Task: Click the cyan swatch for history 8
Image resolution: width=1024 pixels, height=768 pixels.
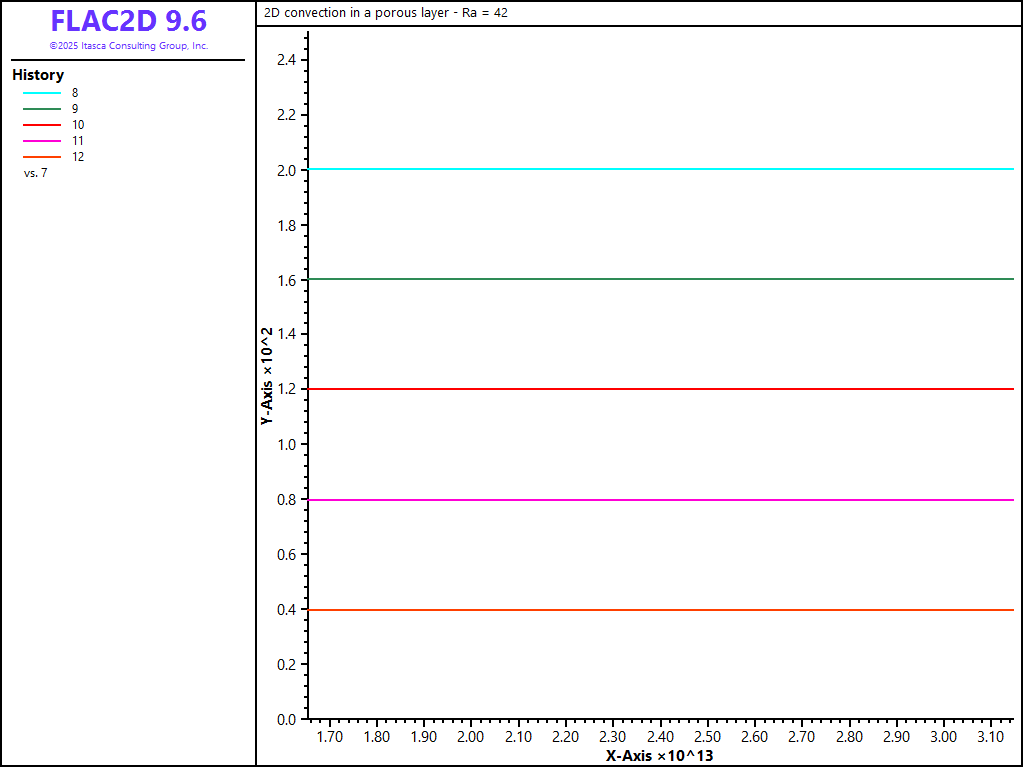Action: pos(42,93)
